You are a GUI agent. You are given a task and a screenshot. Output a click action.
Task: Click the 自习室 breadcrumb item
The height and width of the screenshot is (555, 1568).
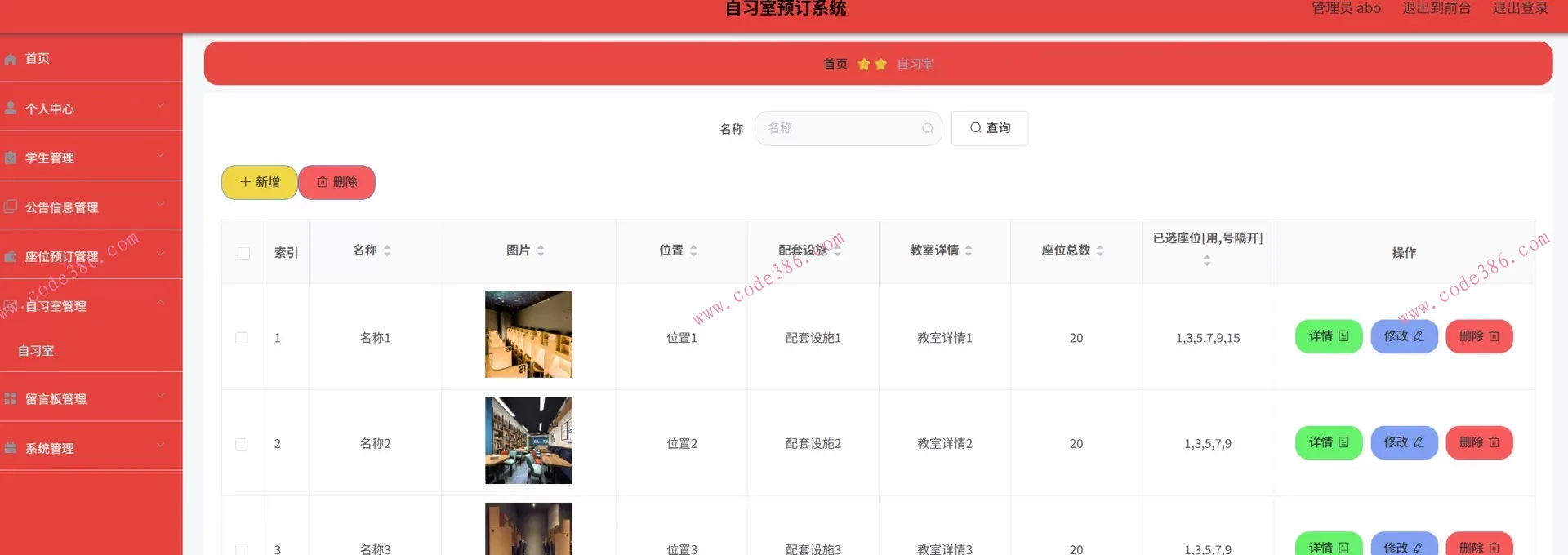pyautogui.click(x=915, y=64)
